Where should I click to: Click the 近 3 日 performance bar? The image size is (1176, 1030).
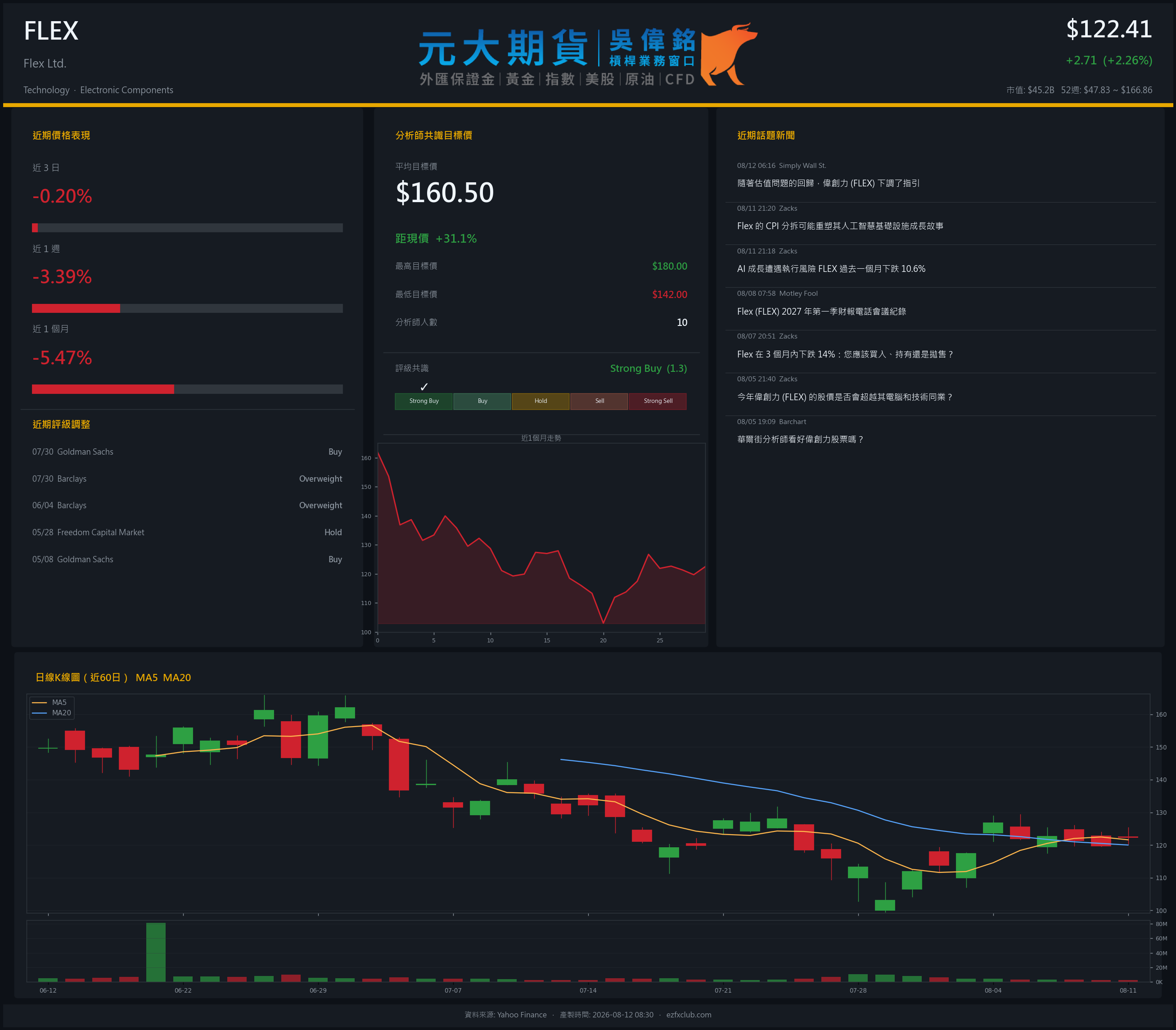[187, 228]
